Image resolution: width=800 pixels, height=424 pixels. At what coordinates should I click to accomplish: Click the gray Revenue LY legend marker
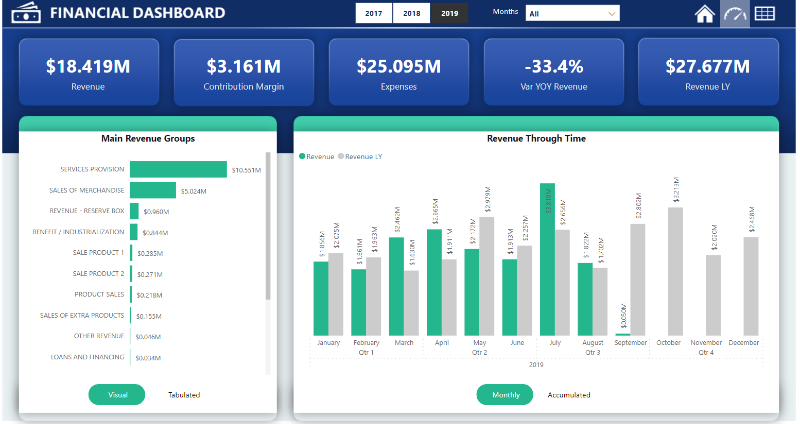341,157
